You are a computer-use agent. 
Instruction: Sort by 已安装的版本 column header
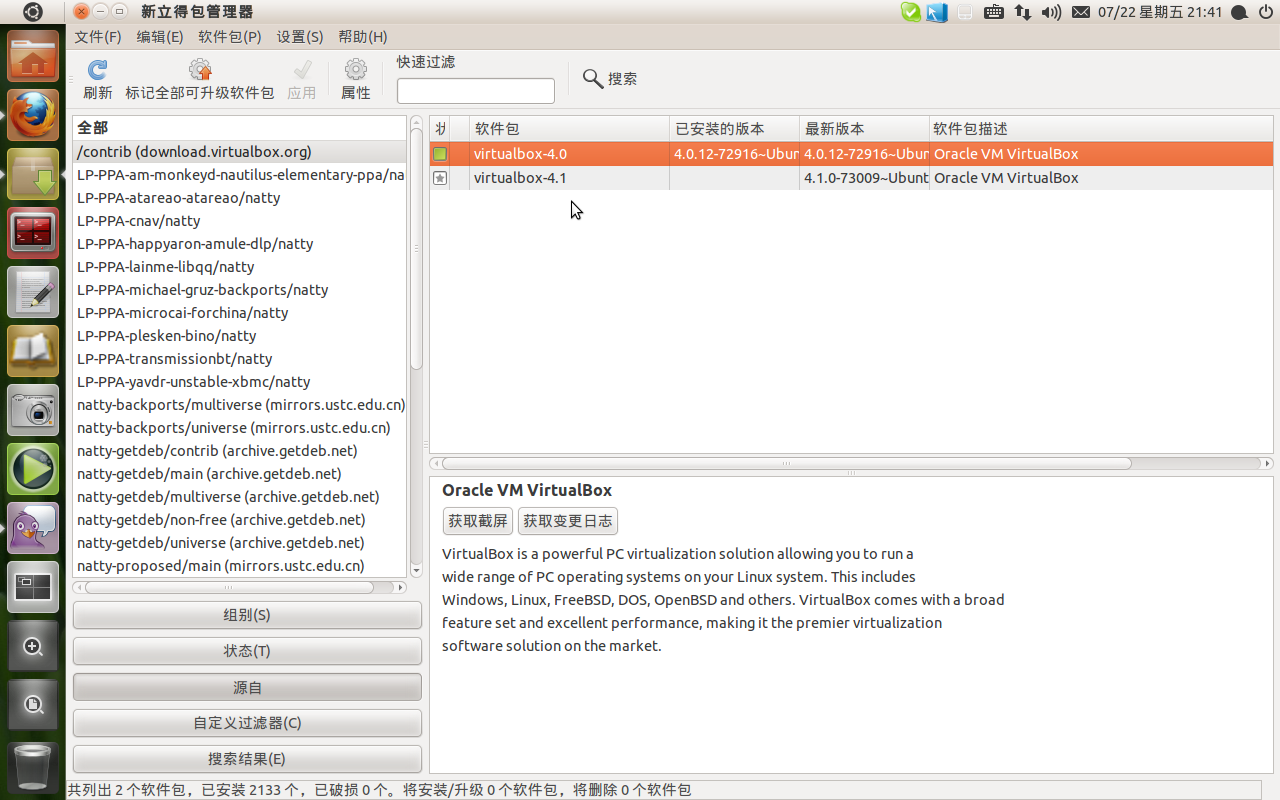pos(735,129)
